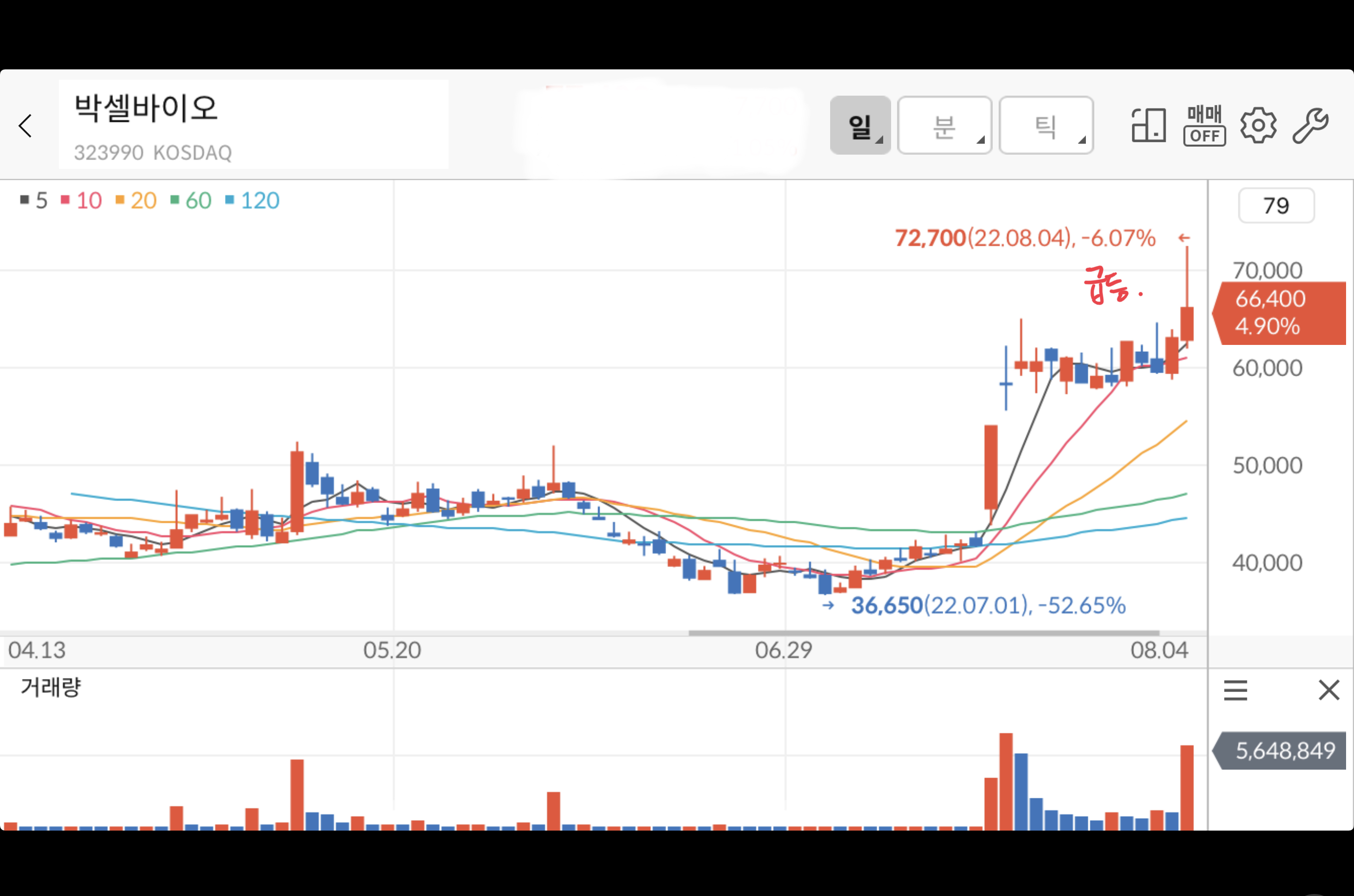Go back with the left arrow icon
This screenshot has height=896, width=1354.
(25, 126)
